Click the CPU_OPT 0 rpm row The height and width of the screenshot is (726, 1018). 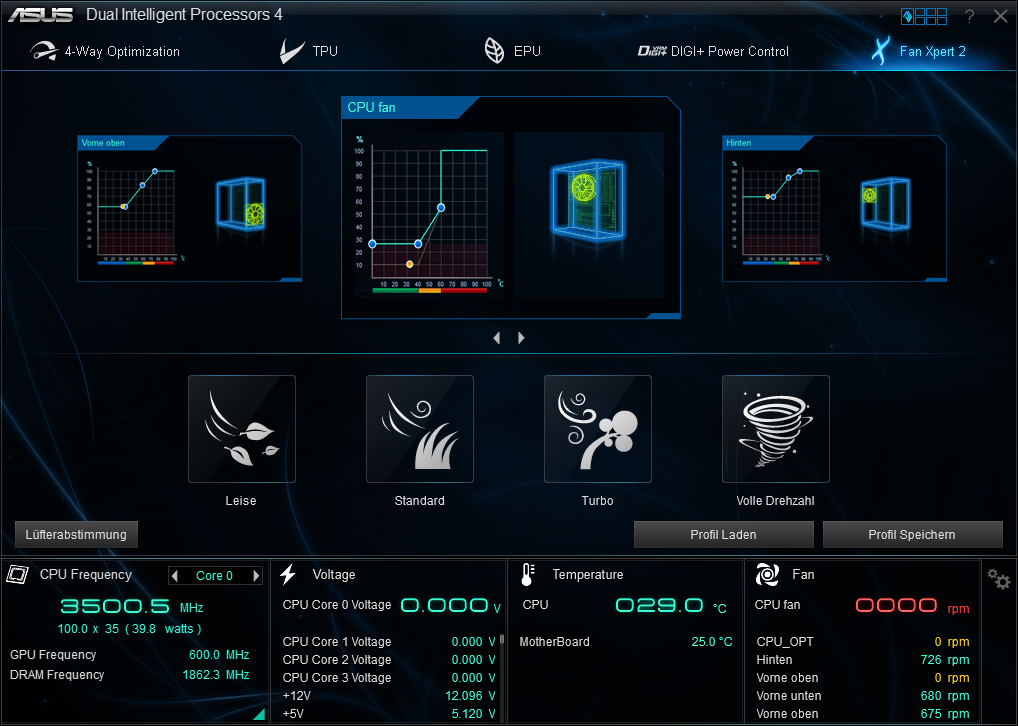tap(863, 642)
